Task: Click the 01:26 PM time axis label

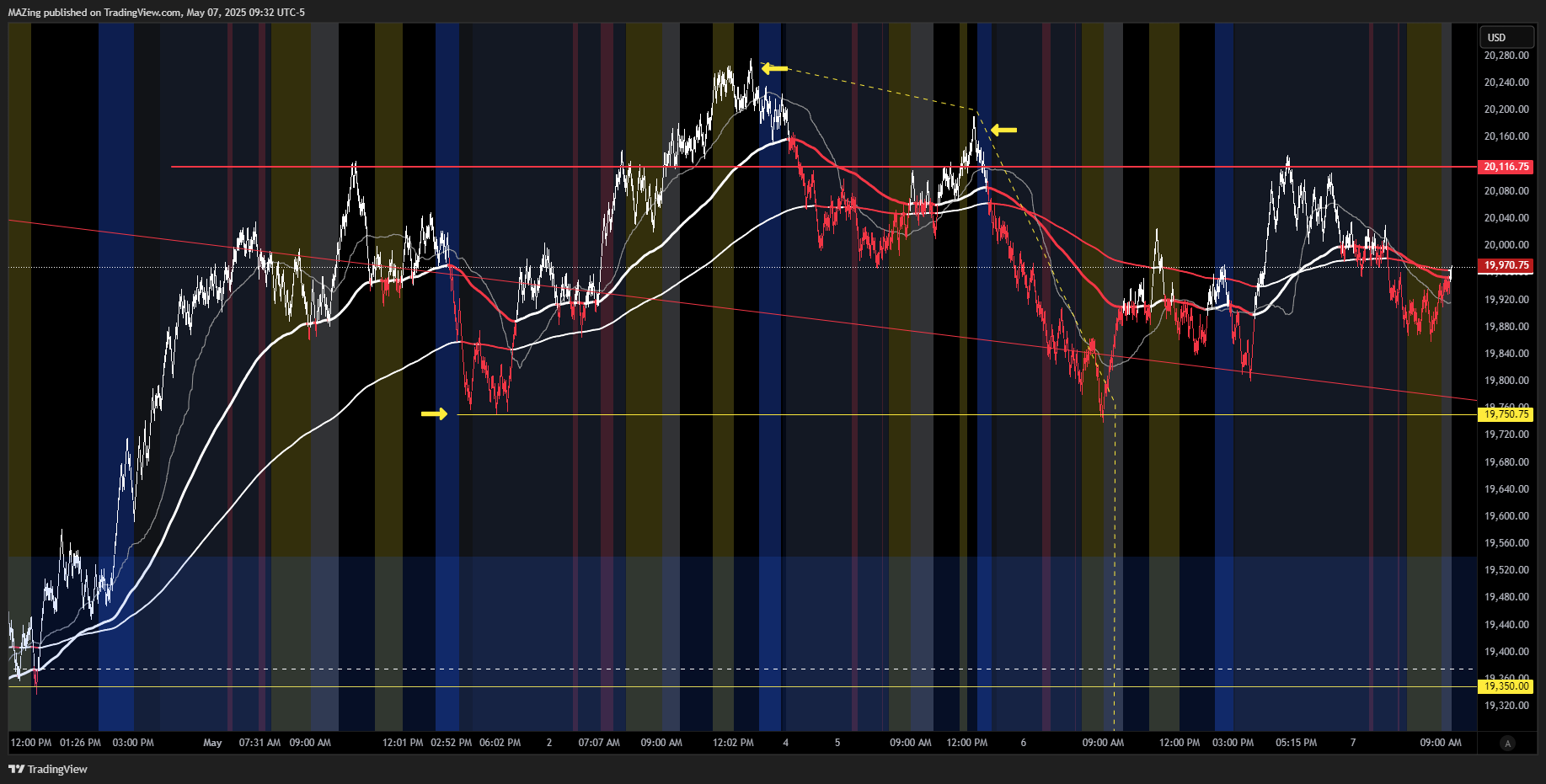Action: [80, 743]
